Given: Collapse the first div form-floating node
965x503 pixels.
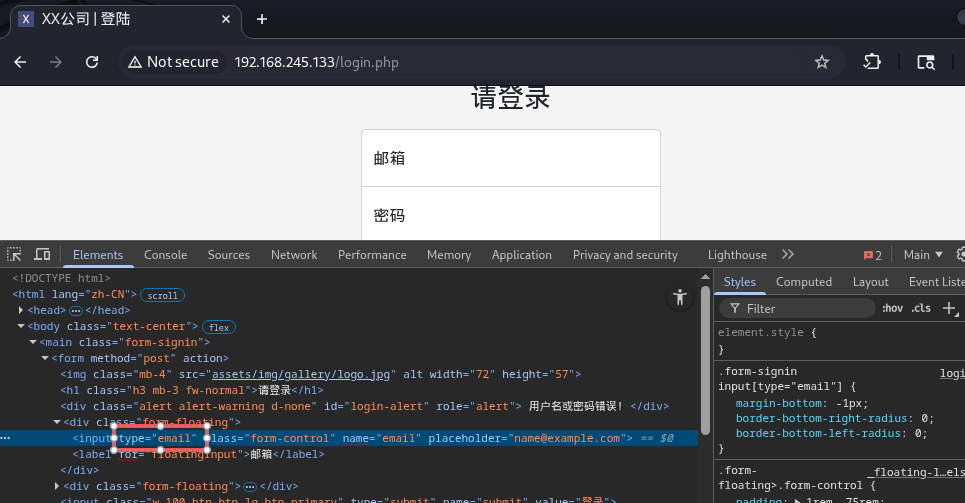Looking at the screenshot, I should [x=57, y=422].
